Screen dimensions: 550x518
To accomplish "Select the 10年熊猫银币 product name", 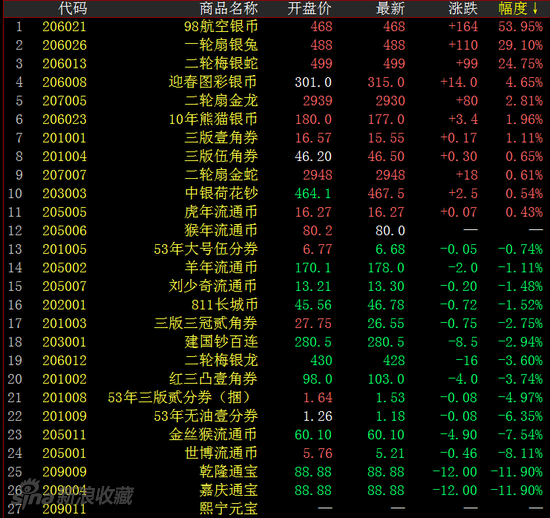I will click(213, 120).
